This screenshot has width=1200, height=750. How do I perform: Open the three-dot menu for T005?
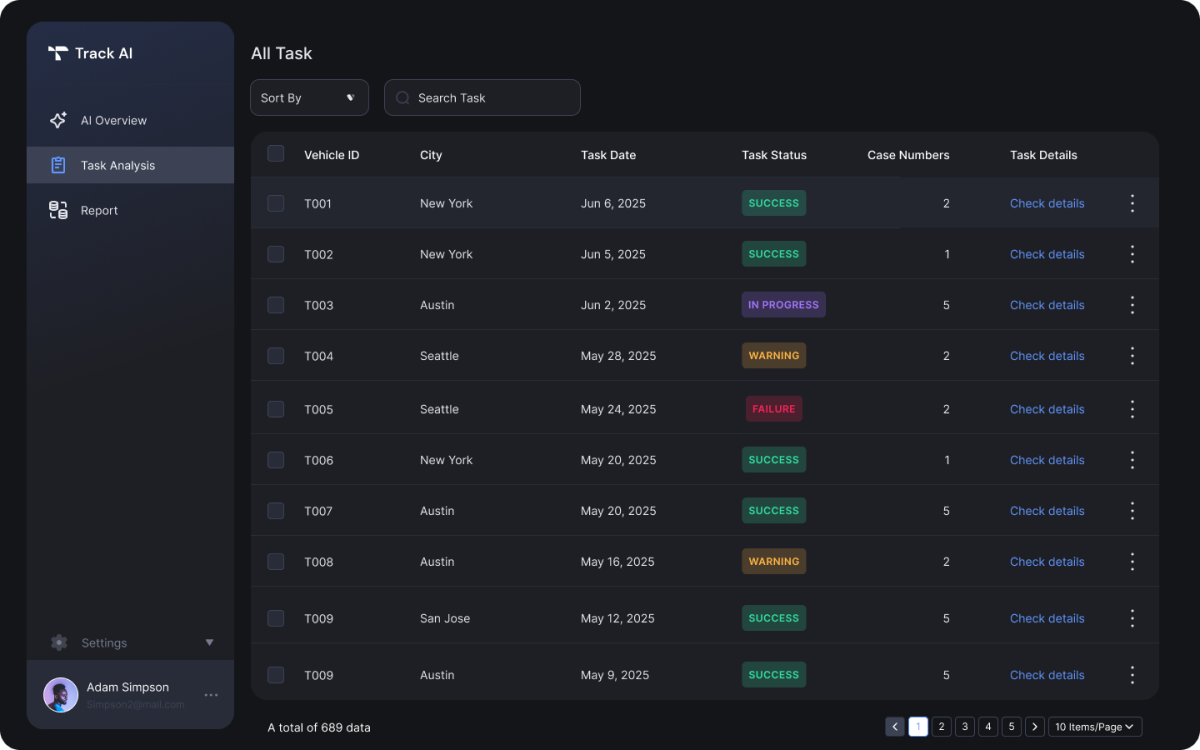tap(1132, 409)
